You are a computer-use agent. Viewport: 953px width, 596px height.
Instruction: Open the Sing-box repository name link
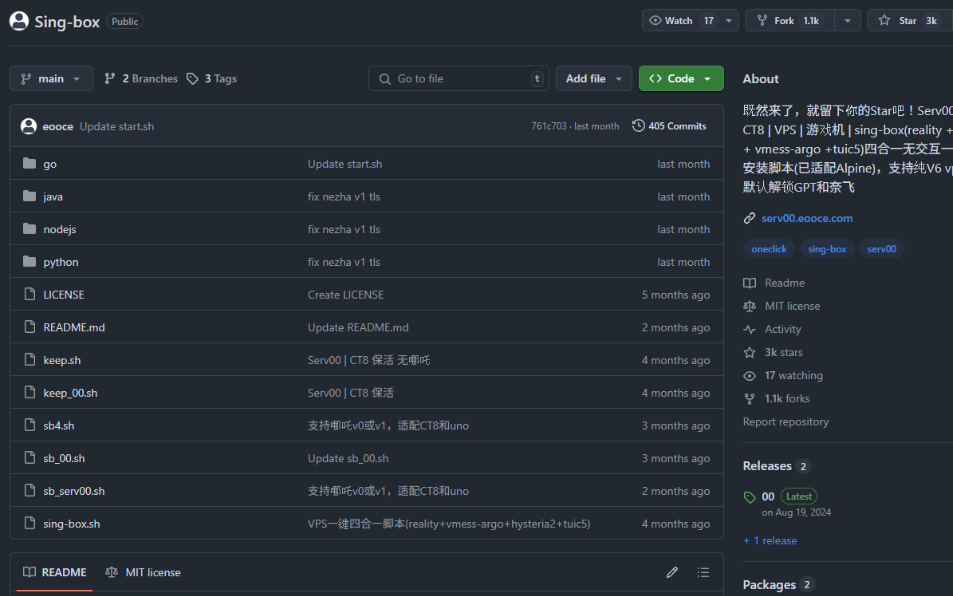(x=67, y=21)
